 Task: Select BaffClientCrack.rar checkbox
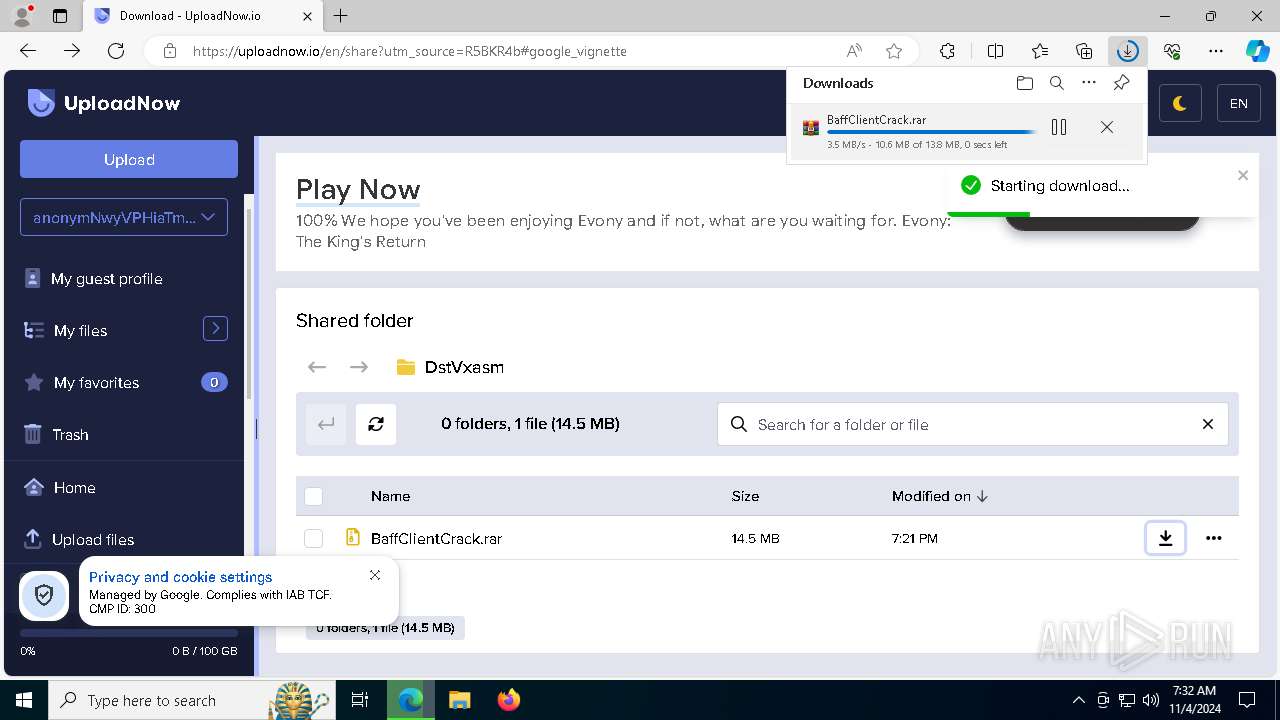click(x=314, y=538)
